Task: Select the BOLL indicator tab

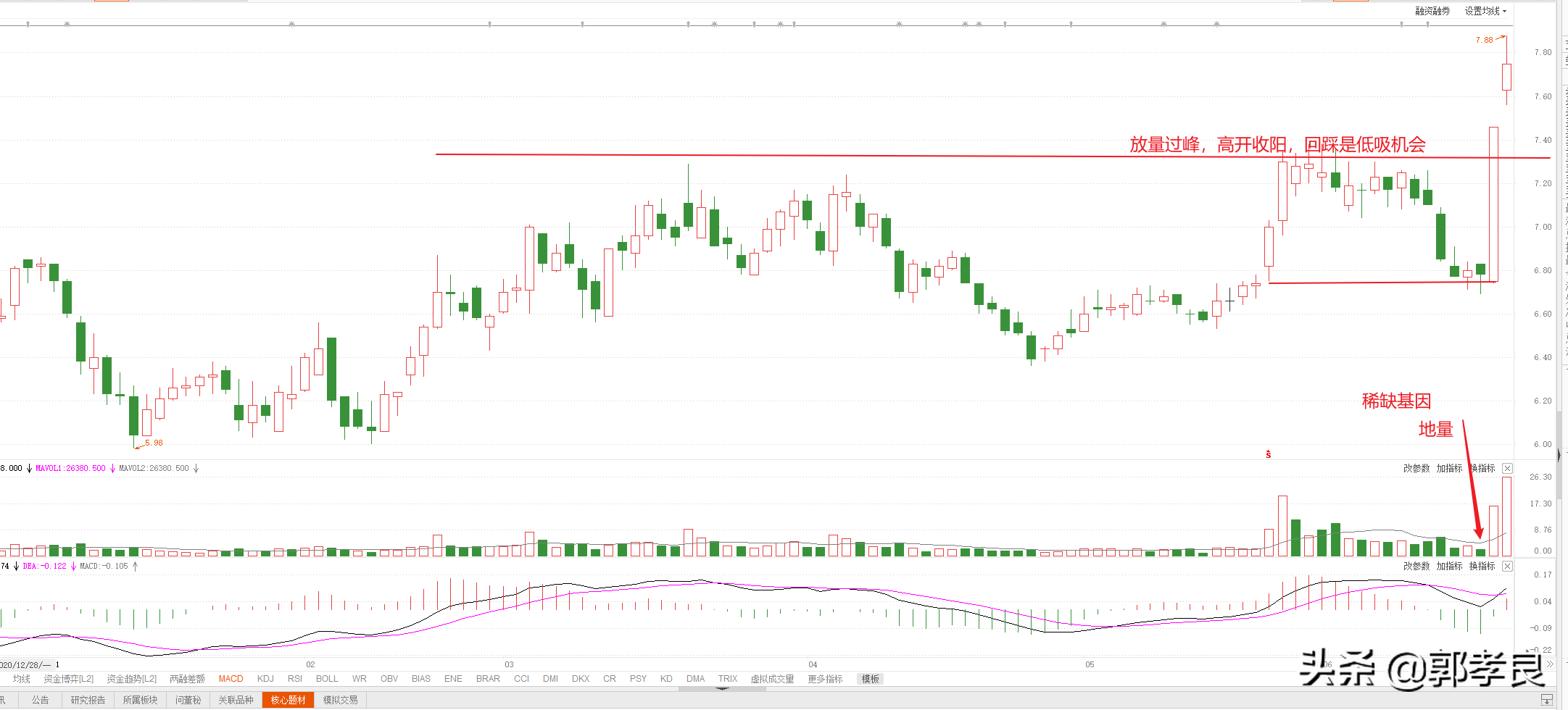Action: tap(327, 679)
